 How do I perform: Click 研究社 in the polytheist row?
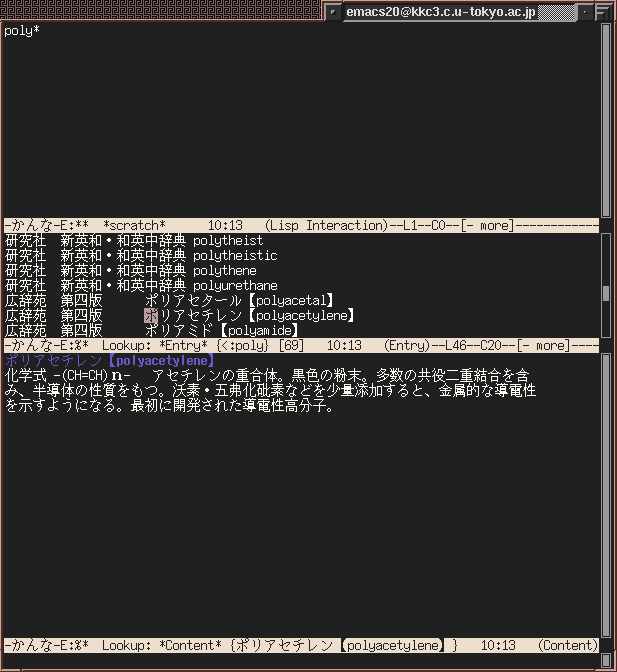click(x=25, y=240)
